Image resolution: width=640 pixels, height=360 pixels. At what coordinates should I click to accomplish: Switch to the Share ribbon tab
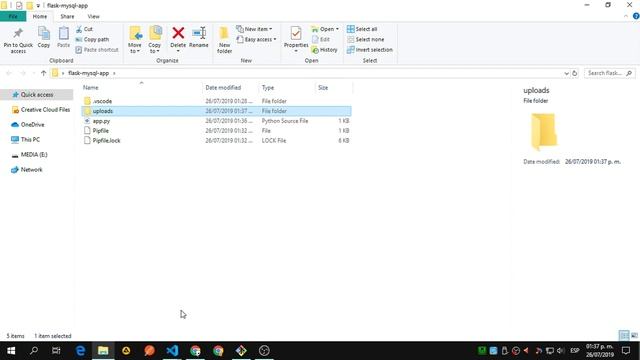67,16
